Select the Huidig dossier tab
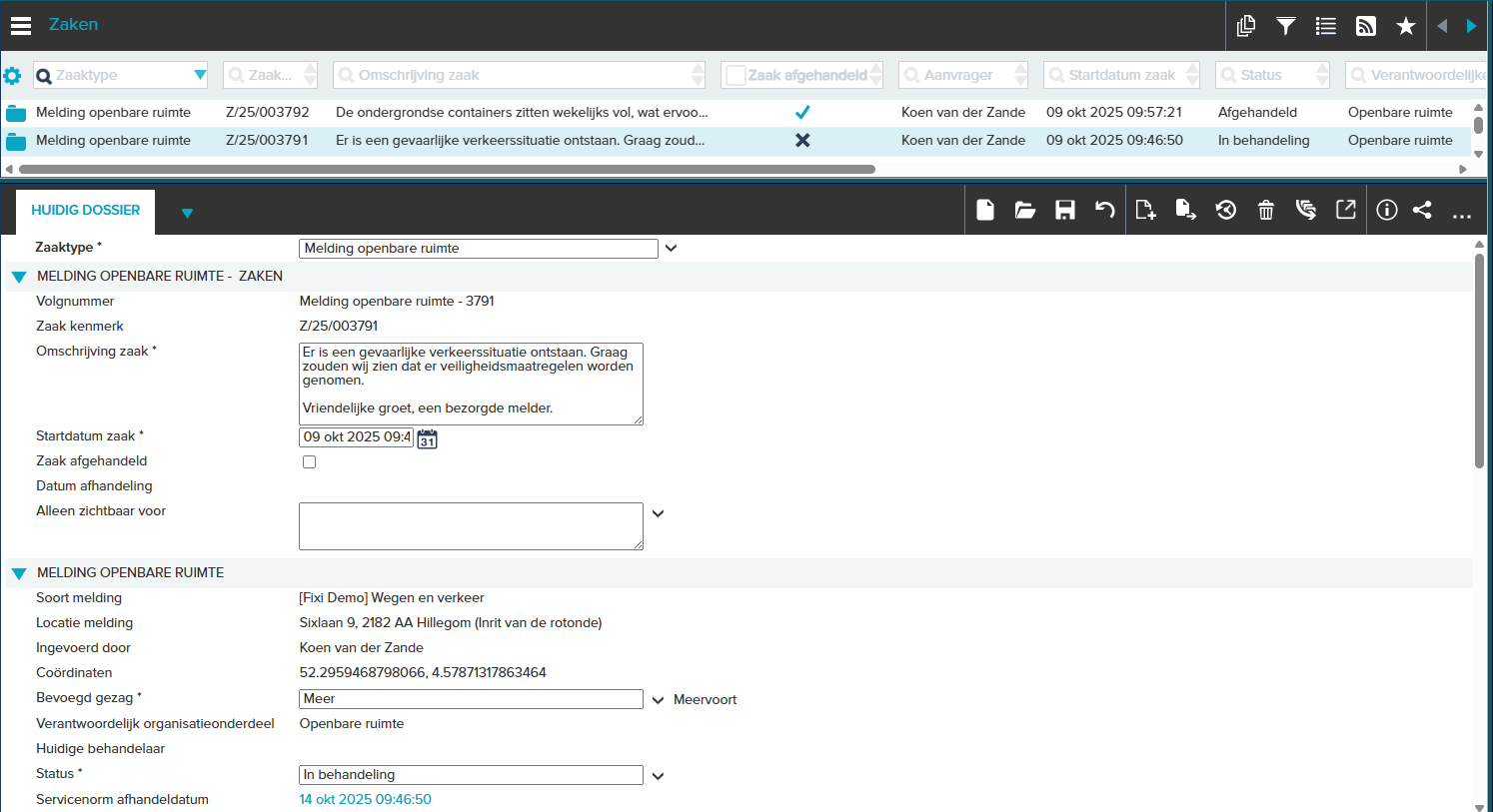This screenshot has width=1493, height=812. click(x=86, y=211)
